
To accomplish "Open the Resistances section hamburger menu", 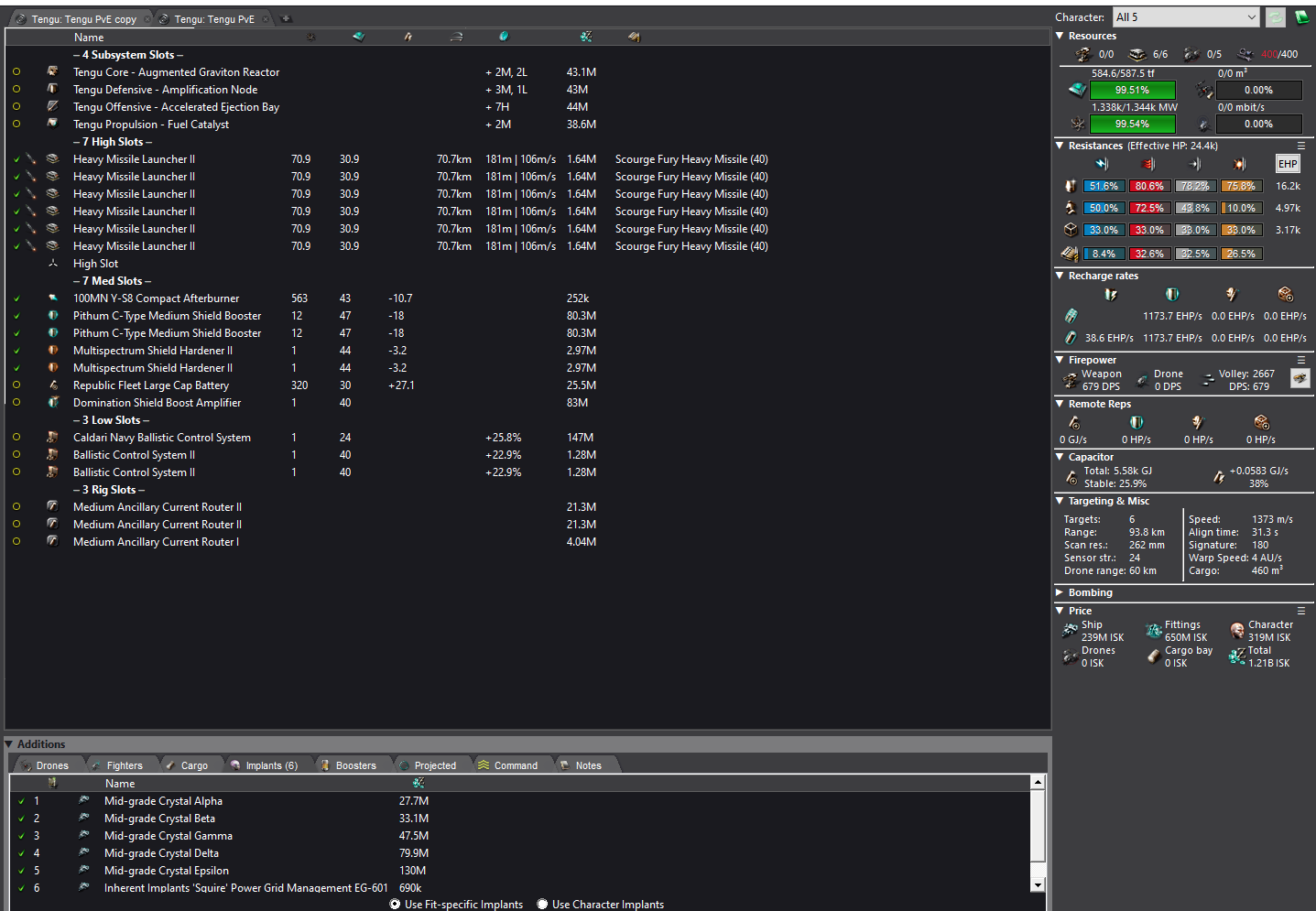I will tap(1301, 146).
